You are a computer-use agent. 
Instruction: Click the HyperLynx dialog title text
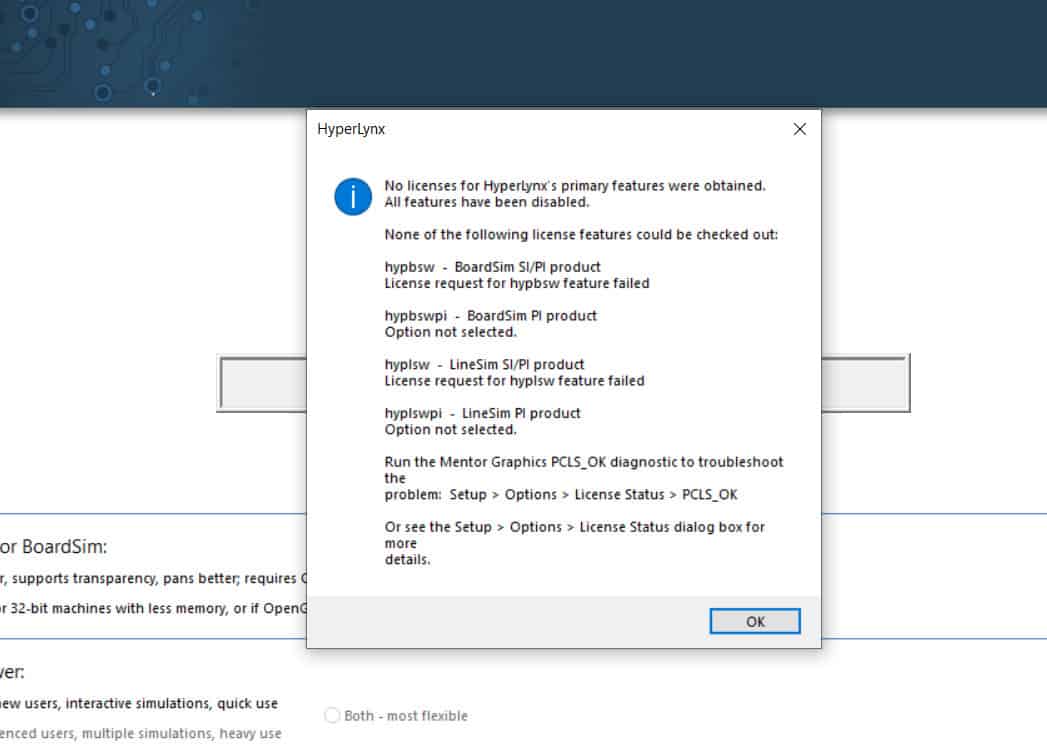click(x=351, y=129)
